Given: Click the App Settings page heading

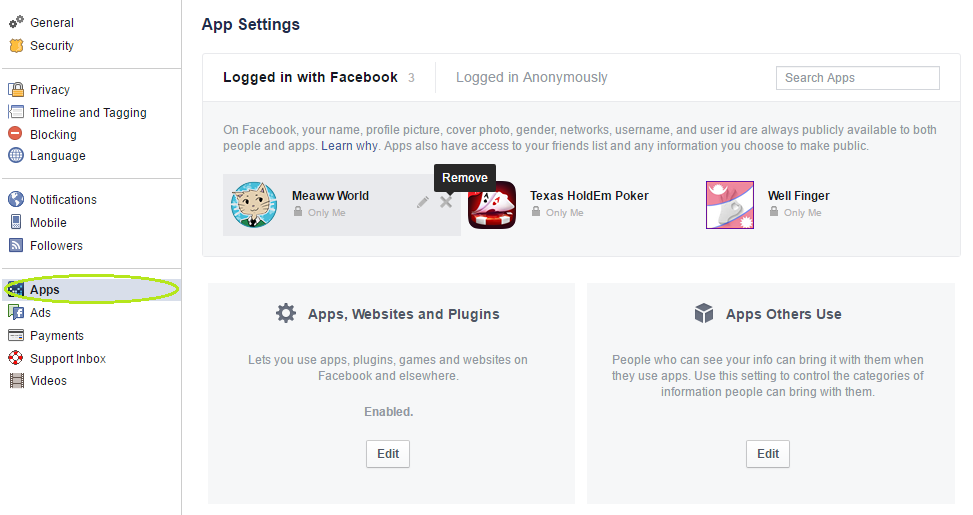Looking at the screenshot, I should coord(251,24).
